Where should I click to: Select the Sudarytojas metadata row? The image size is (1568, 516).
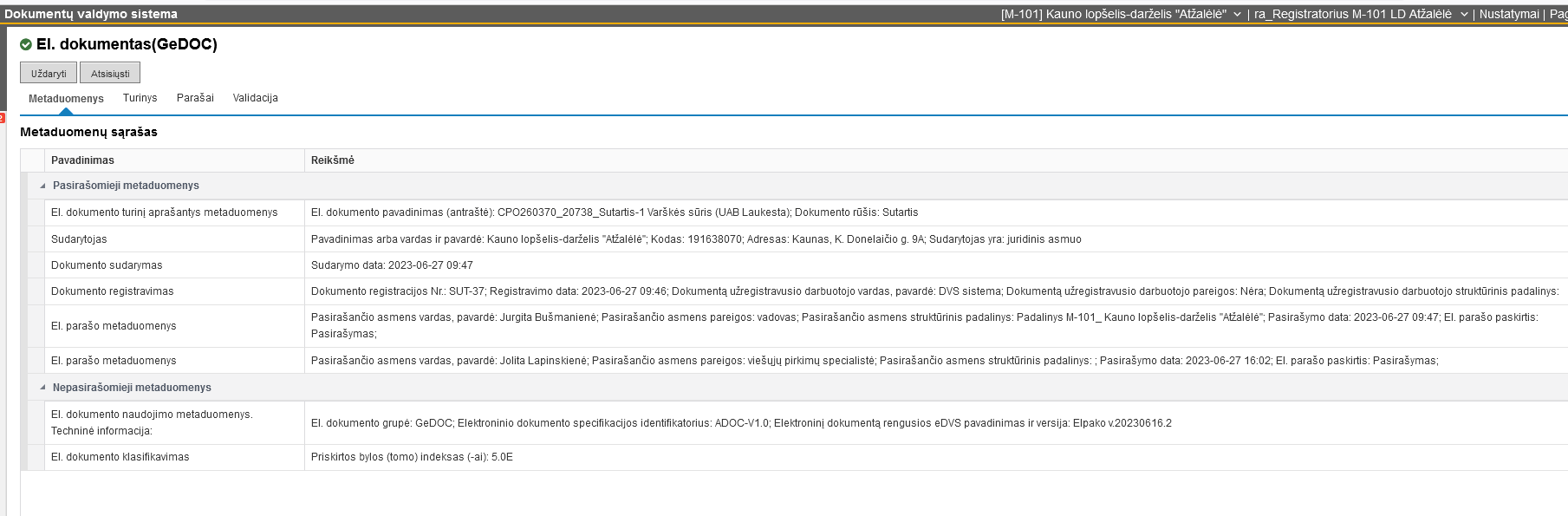[x=79, y=239]
